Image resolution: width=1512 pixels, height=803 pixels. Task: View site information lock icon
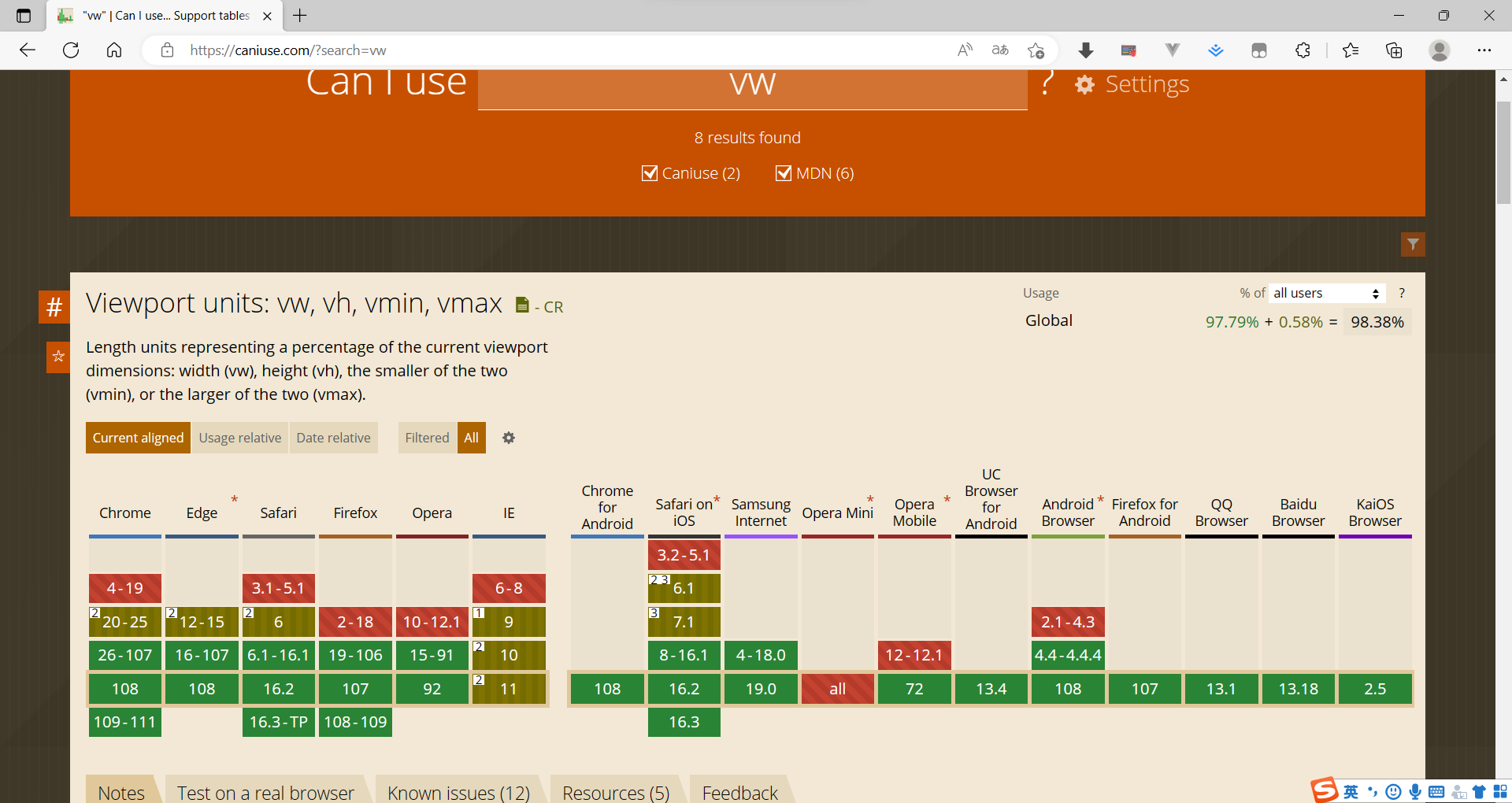pos(167,50)
